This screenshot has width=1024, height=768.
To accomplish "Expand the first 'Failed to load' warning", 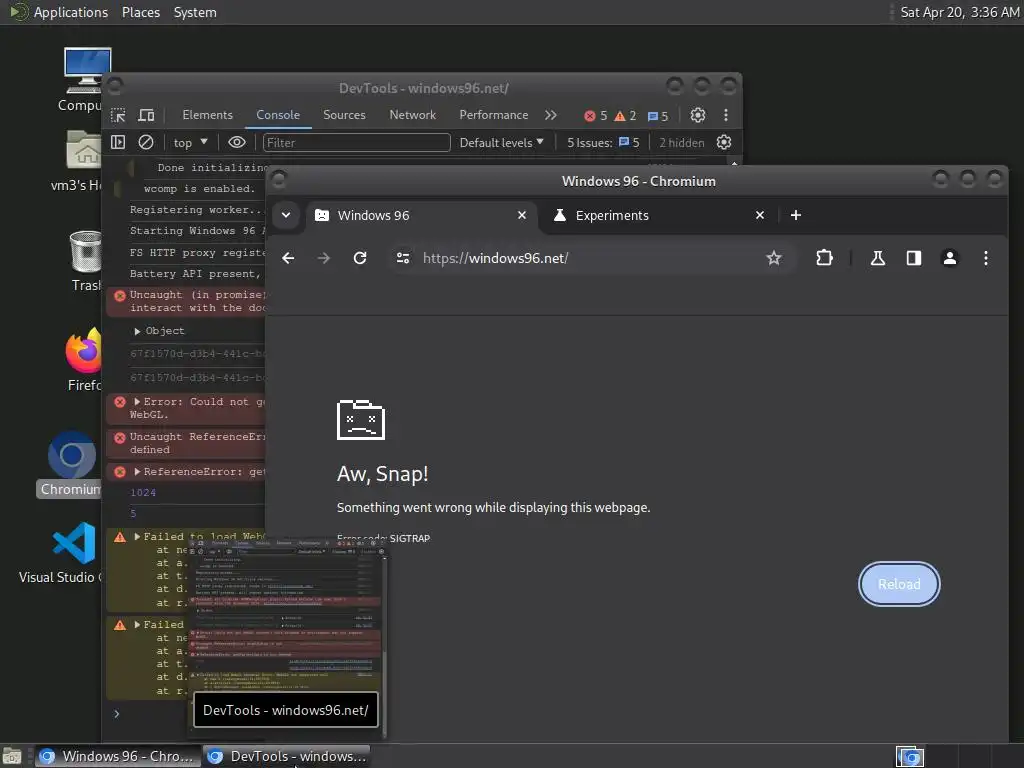I will [x=137, y=537].
